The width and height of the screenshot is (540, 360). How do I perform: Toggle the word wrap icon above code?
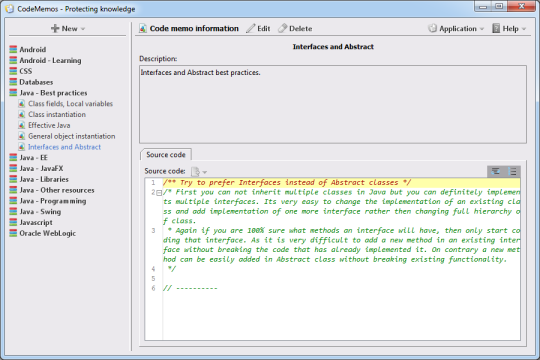[496, 171]
